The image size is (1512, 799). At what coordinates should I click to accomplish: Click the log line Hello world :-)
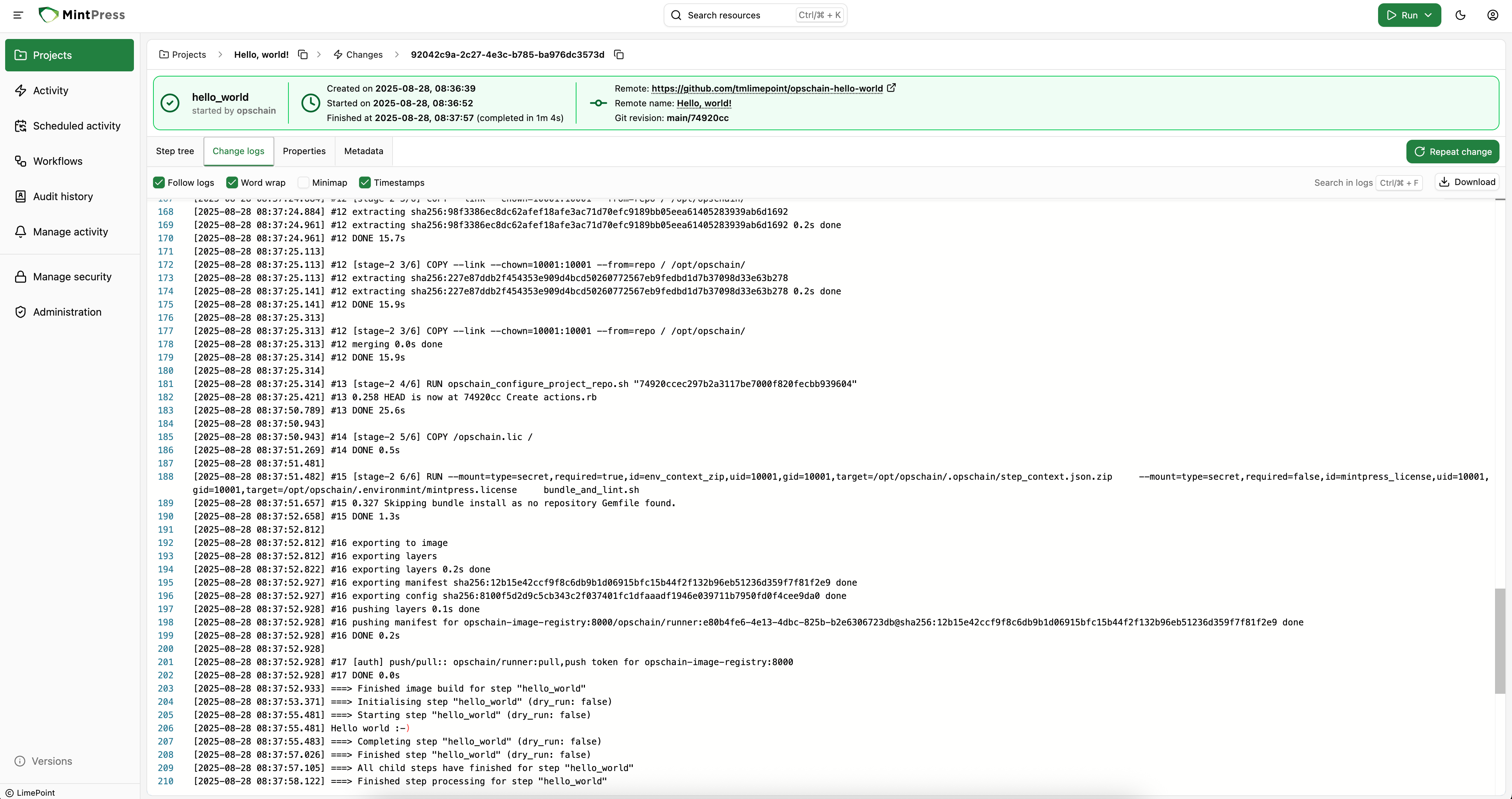(370, 728)
